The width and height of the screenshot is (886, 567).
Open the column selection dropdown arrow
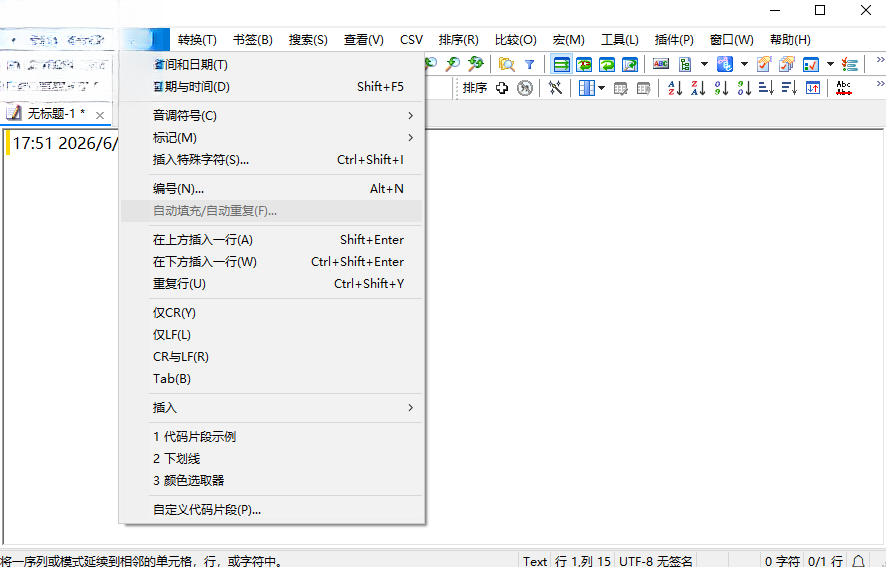pos(601,88)
